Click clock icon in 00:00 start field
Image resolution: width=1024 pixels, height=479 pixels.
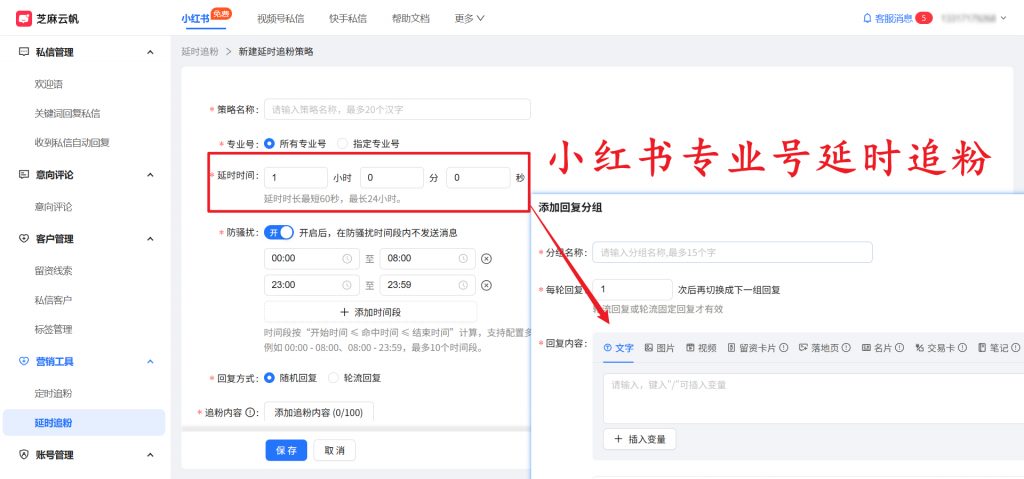tap(347, 259)
